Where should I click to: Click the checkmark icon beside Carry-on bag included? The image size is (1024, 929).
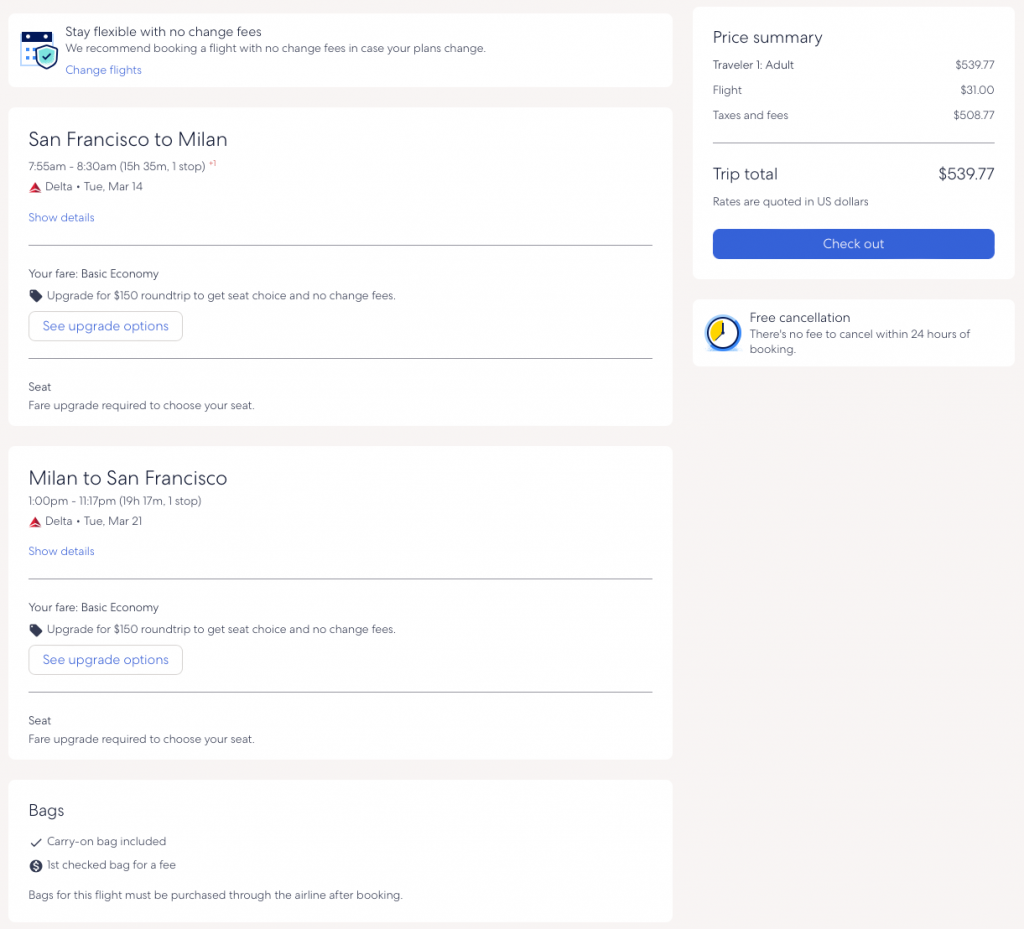tap(36, 842)
